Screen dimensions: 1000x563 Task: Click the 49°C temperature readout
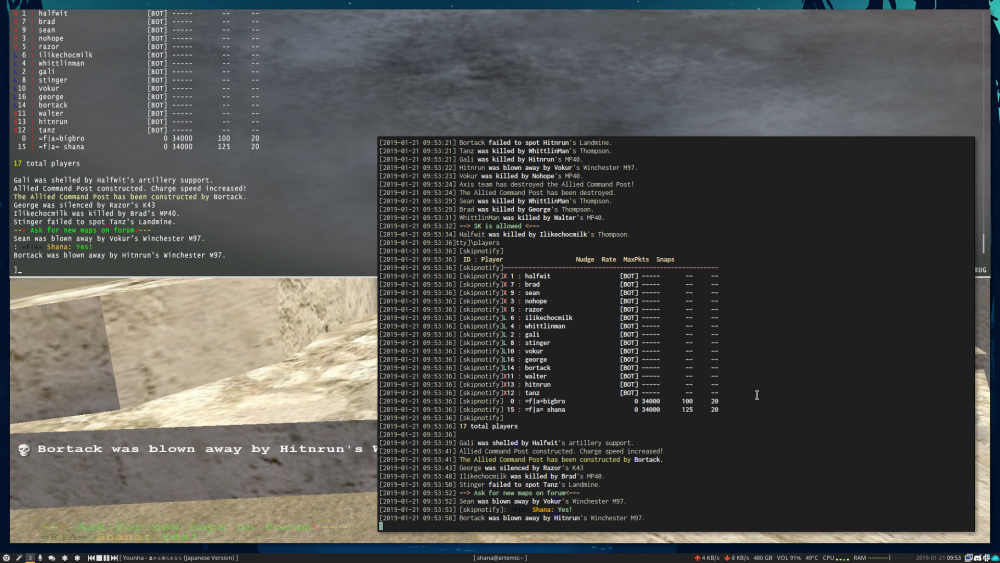pyautogui.click(x=812, y=558)
